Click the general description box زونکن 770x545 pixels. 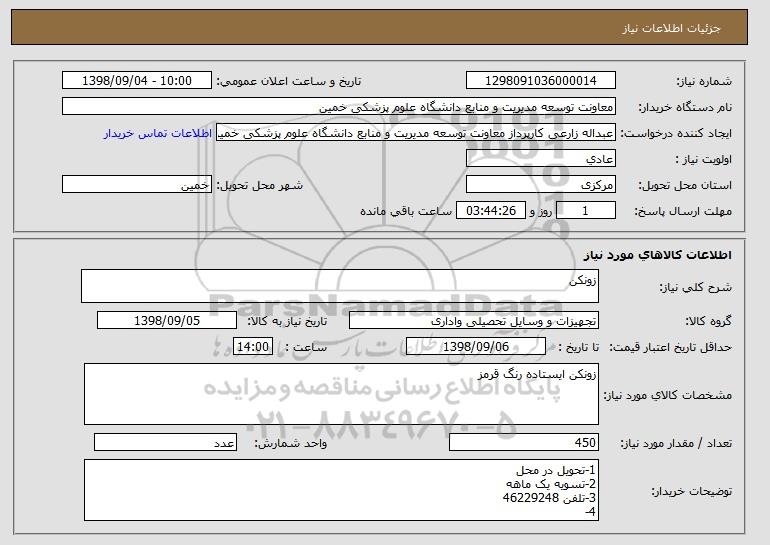(340, 286)
